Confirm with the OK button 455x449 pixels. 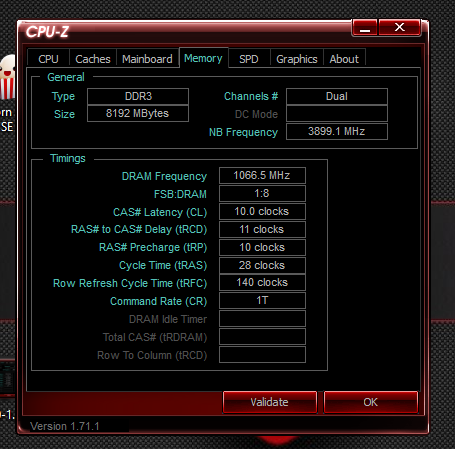pyautogui.click(x=370, y=402)
